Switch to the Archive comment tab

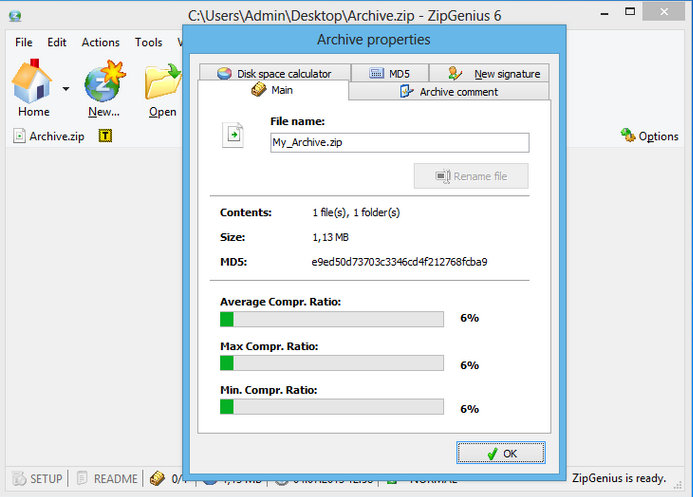(449, 91)
